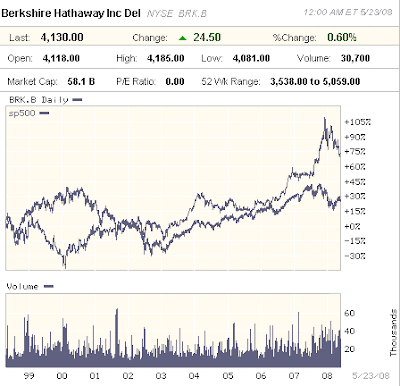
Task: Click the 99 year marker
Action: pyautogui.click(x=29, y=376)
